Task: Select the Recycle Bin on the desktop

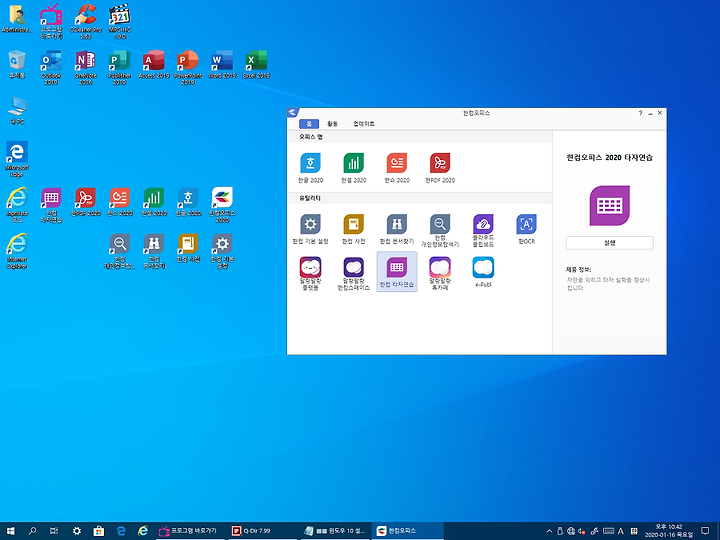Action: (x=17, y=65)
